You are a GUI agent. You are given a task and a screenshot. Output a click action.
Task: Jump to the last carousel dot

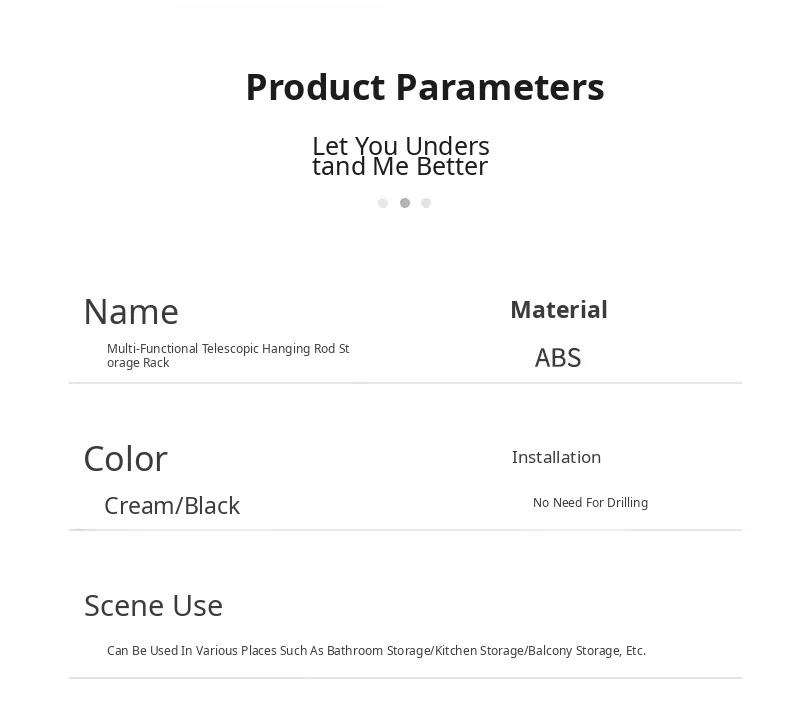pyautogui.click(x=426, y=203)
